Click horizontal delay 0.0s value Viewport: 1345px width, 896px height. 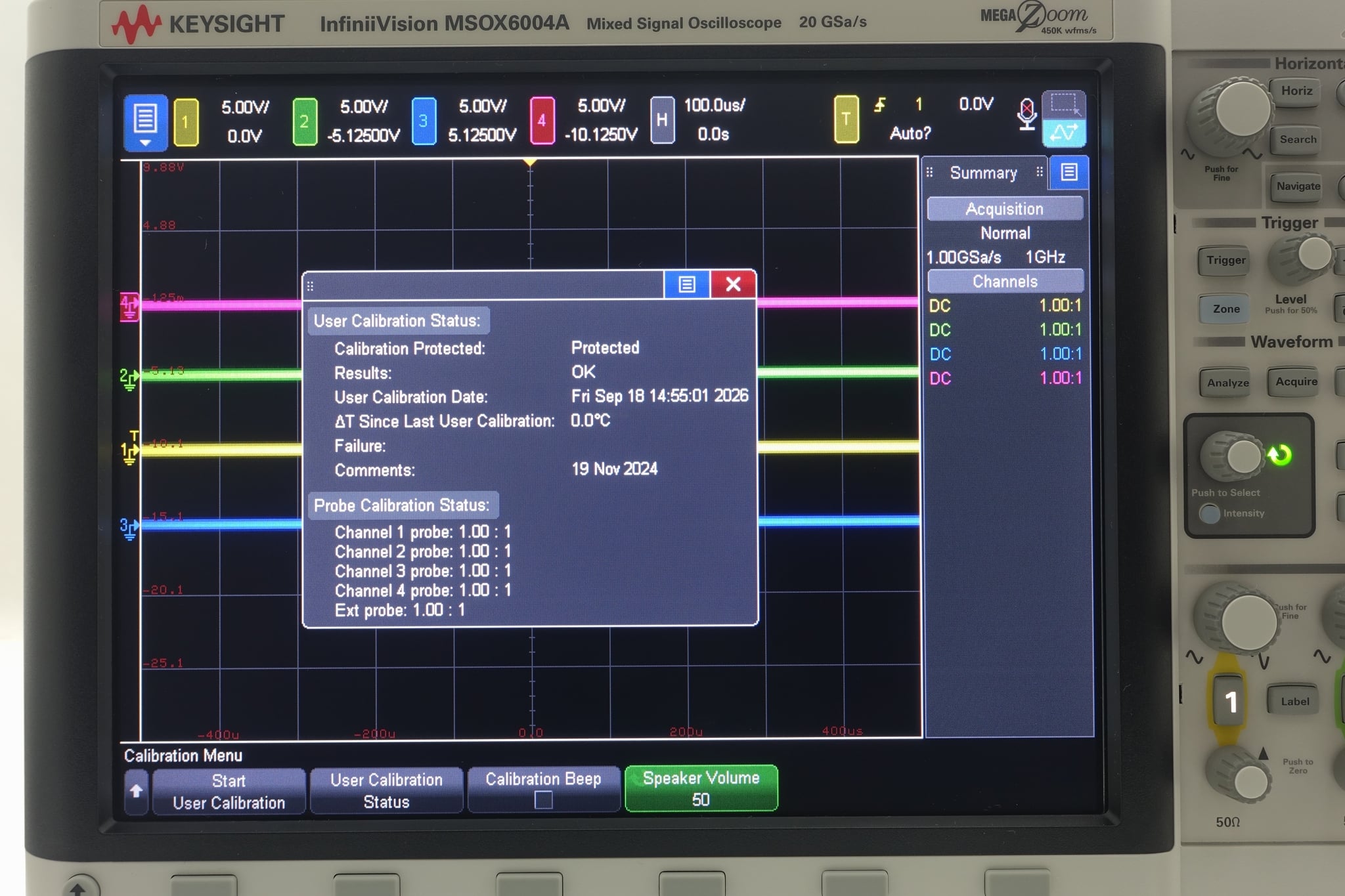tap(713, 135)
